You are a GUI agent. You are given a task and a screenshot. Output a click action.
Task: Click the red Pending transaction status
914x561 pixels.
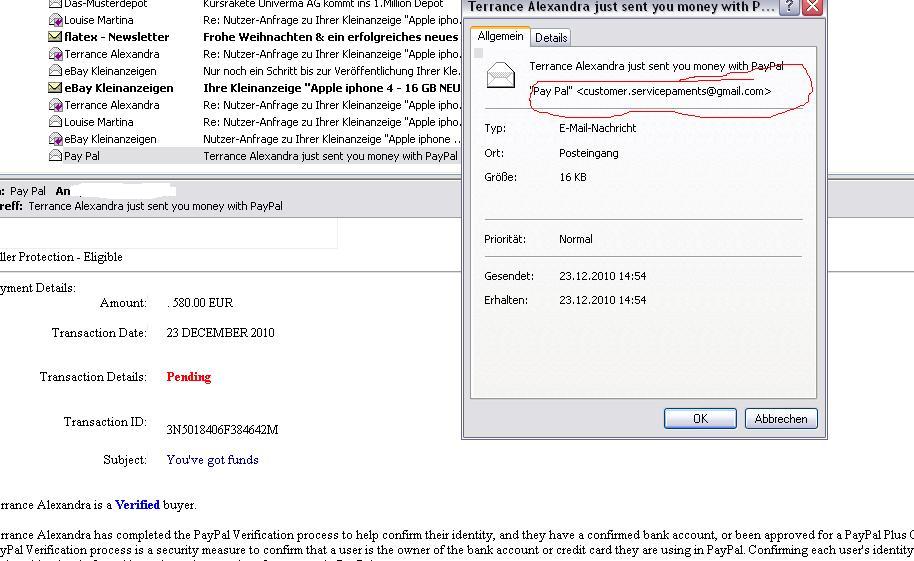189,377
